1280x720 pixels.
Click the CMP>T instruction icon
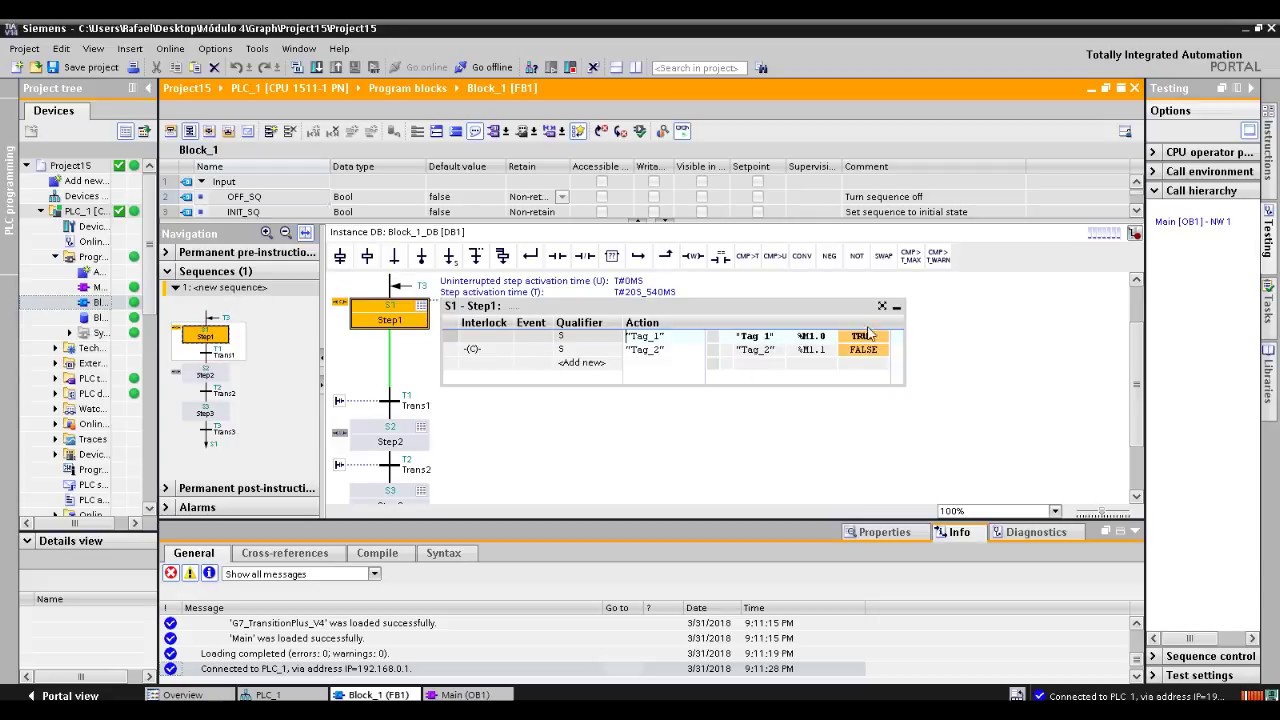point(747,257)
